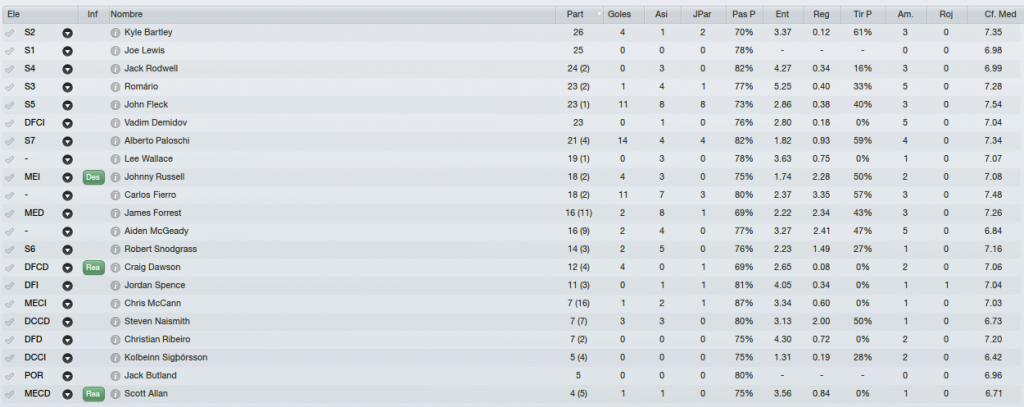Toggle selection checkmark for Lee Wallace row

[10, 159]
